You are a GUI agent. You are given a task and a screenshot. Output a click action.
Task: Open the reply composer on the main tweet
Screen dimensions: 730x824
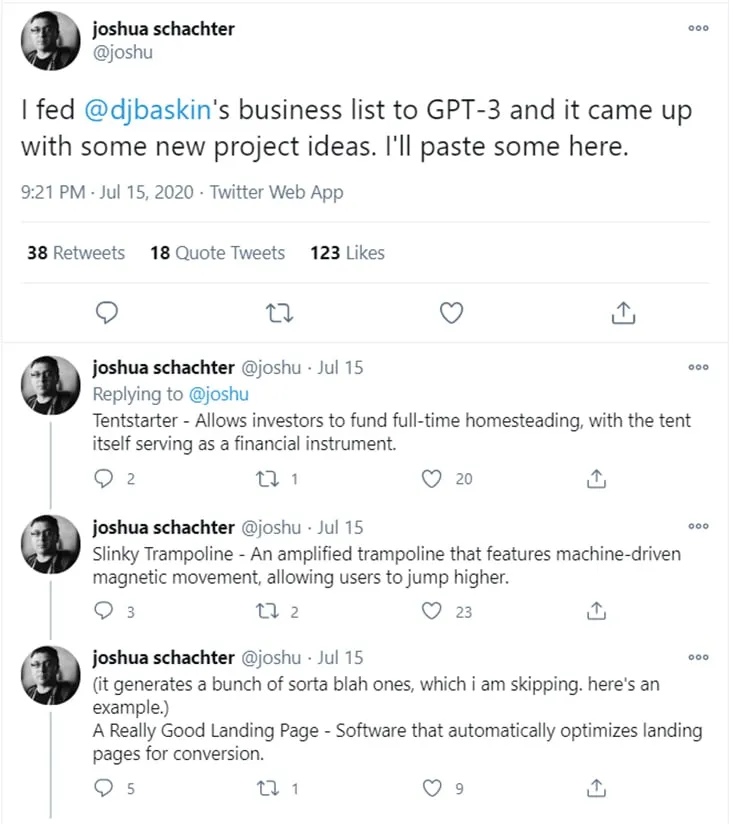click(x=107, y=312)
